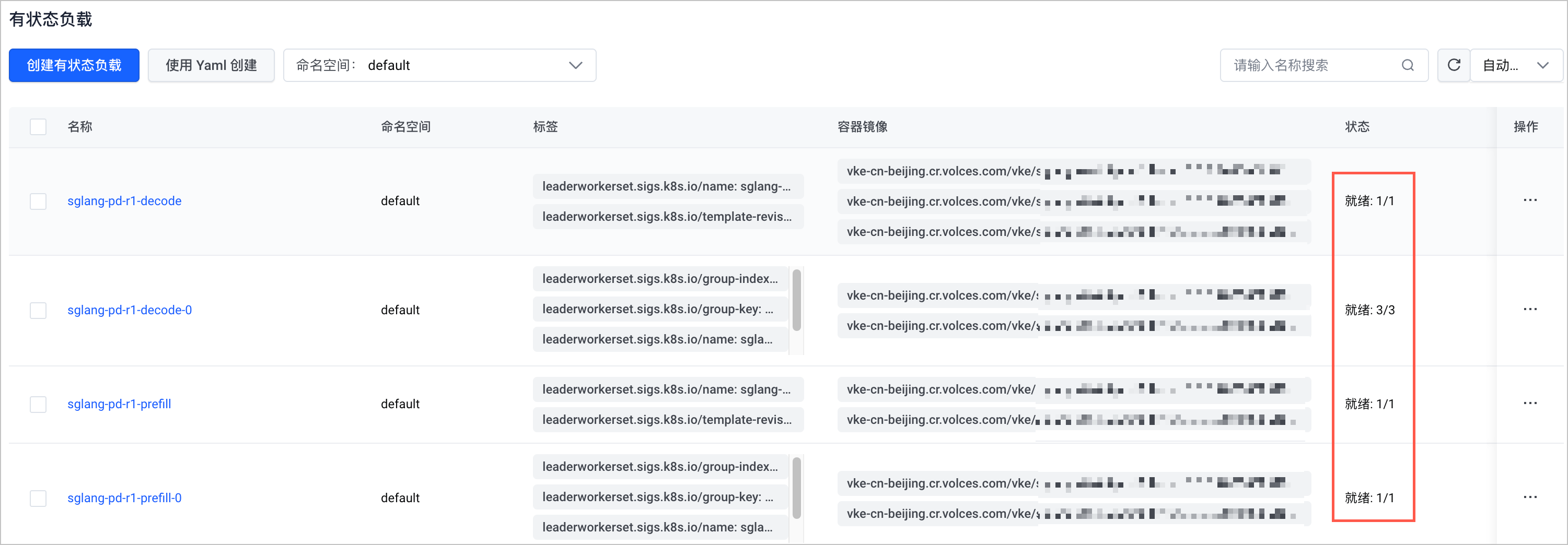
Task: Click the 就绪: 3/3 status text
Action: (1369, 310)
